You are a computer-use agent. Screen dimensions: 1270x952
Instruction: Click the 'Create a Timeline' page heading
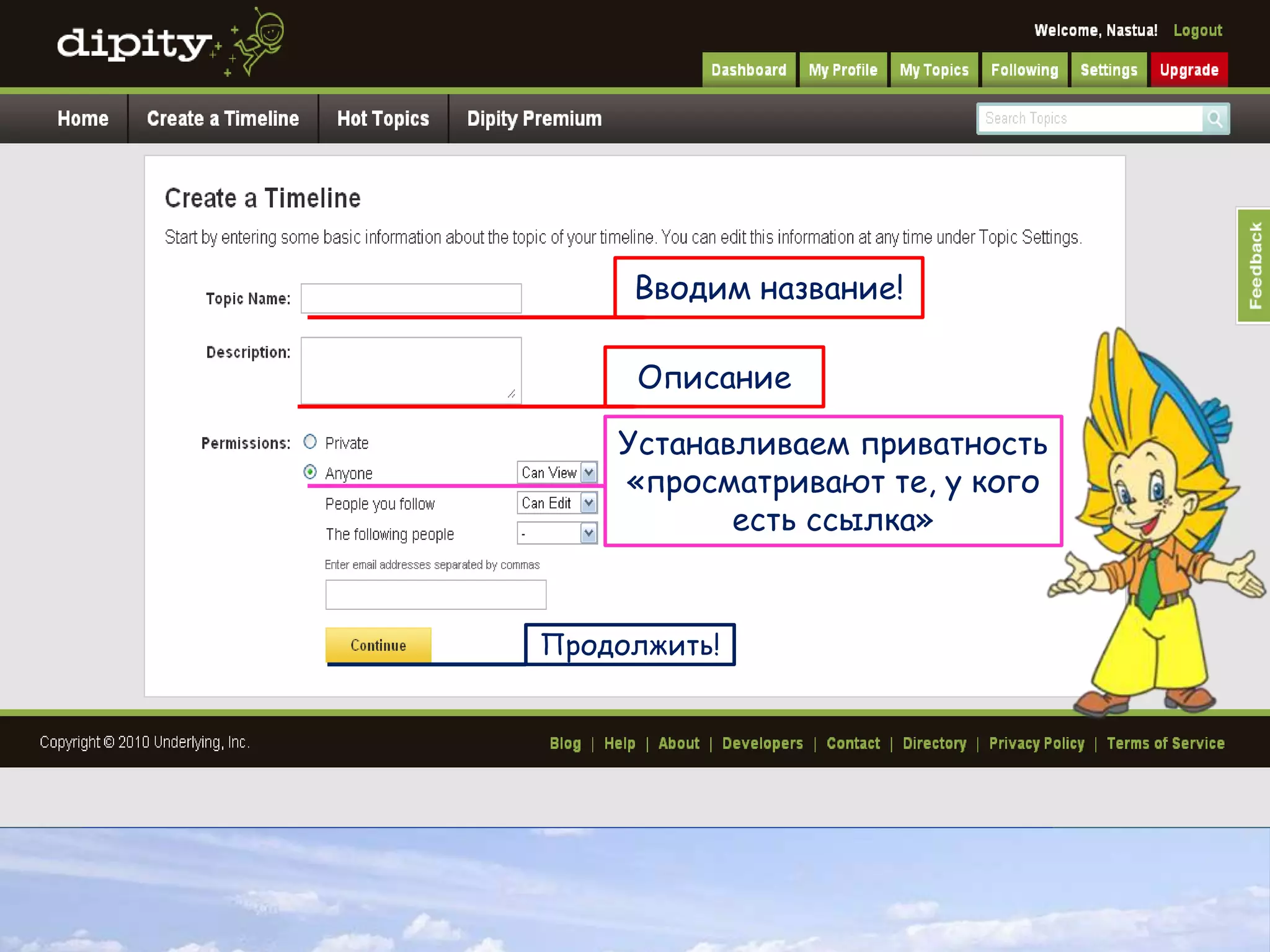click(x=263, y=198)
